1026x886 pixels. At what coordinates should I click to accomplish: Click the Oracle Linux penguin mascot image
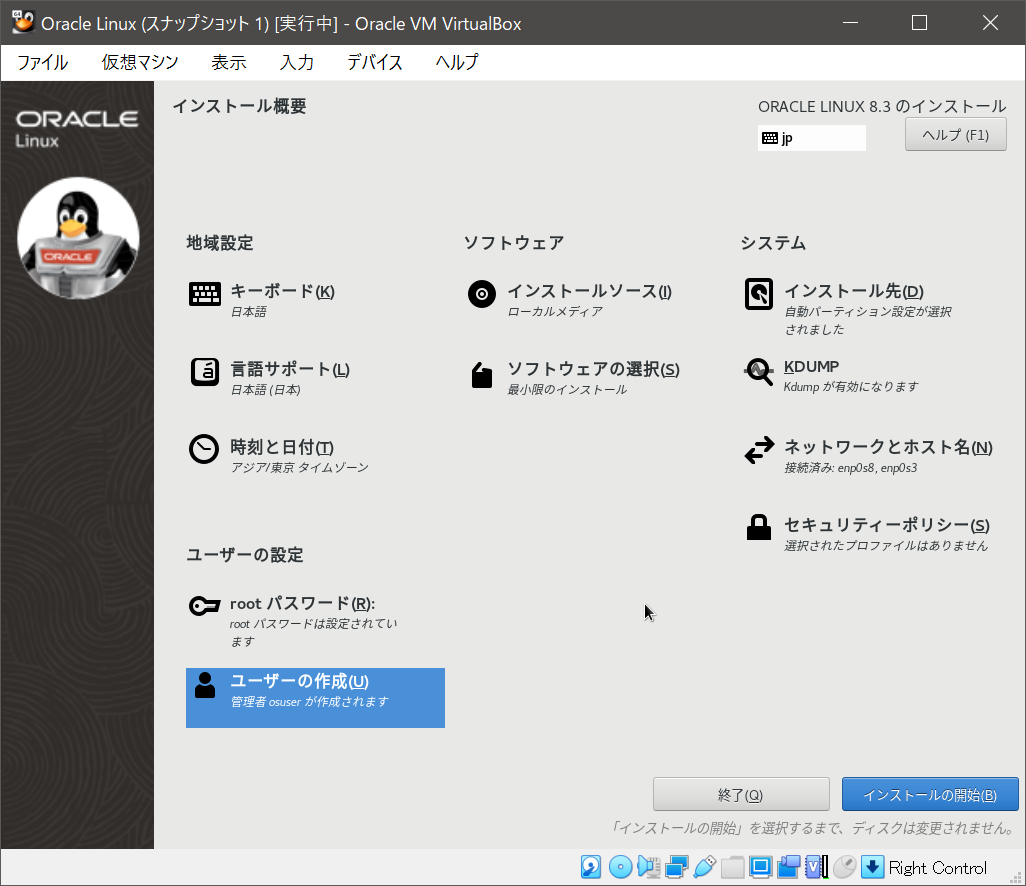78,238
